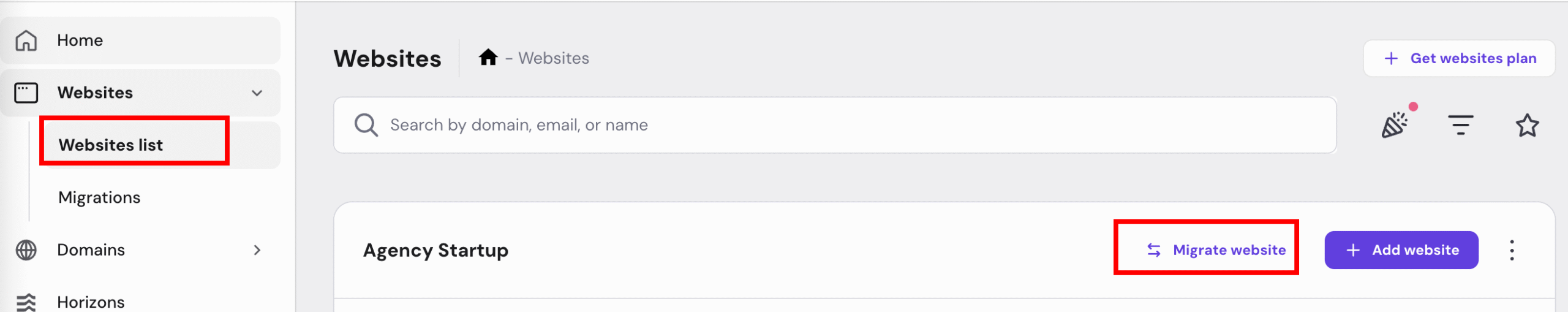
Task: Click the search magnifier icon
Action: coord(366,125)
